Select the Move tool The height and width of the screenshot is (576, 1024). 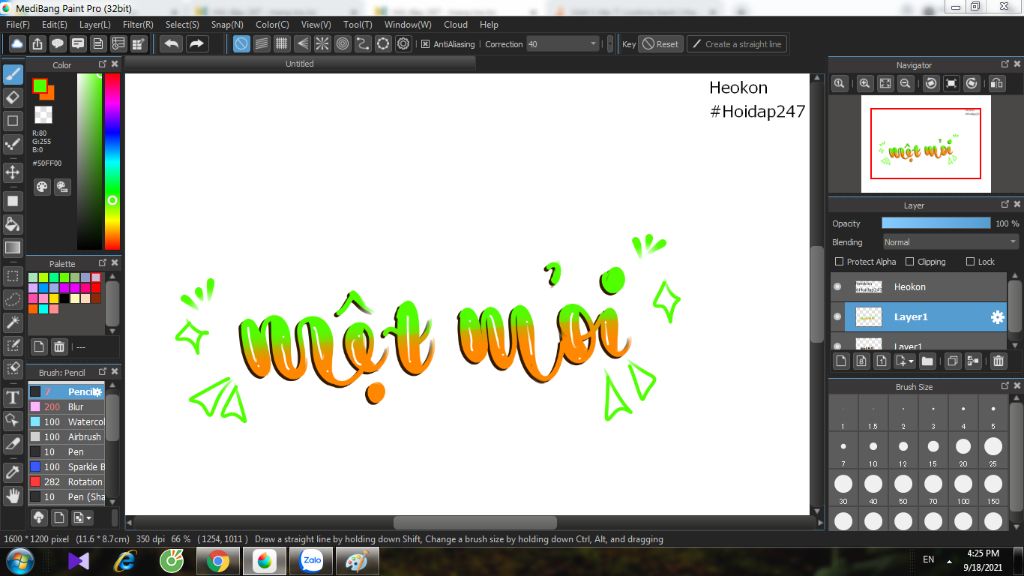(x=12, y=172)
